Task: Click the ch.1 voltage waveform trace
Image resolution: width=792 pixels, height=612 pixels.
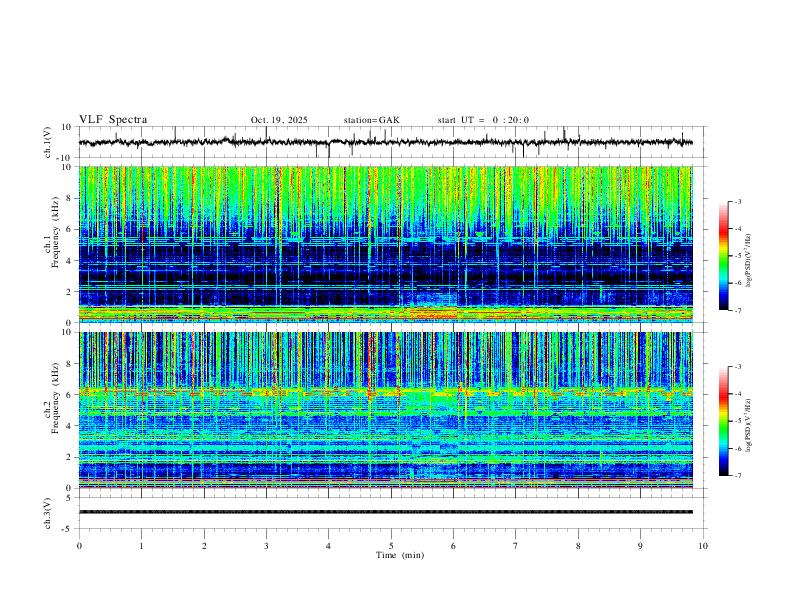Action: [x=385, y=142]
